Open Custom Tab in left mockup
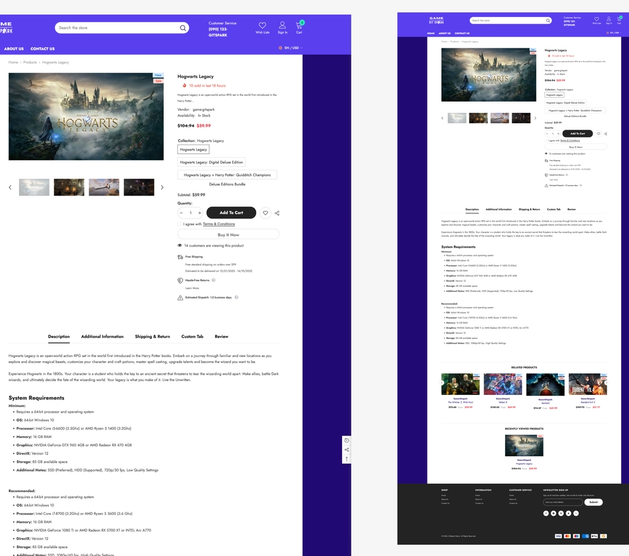 (192, 337)
